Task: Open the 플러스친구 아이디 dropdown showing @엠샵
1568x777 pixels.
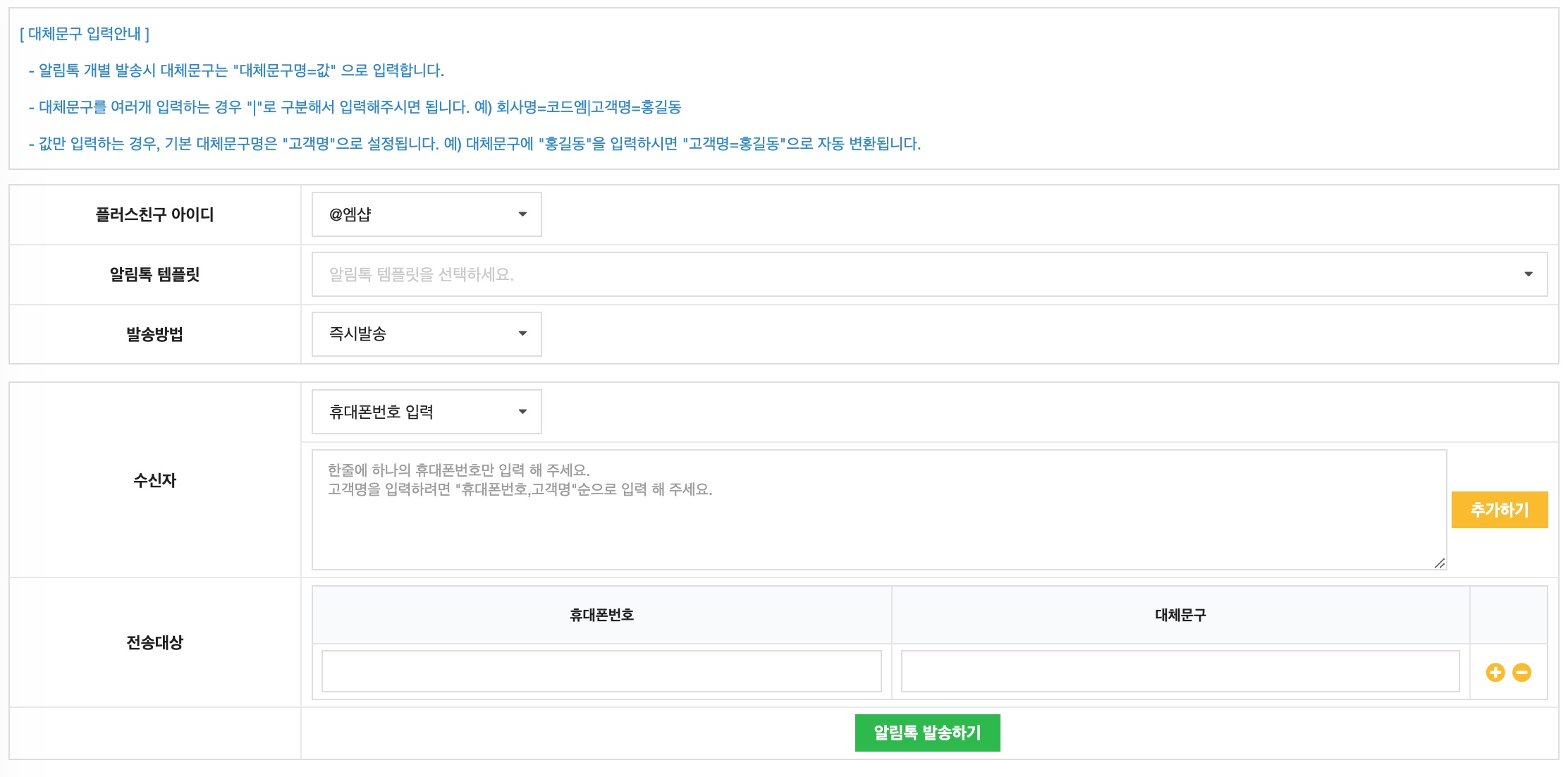Action: (x=426, y=214)
